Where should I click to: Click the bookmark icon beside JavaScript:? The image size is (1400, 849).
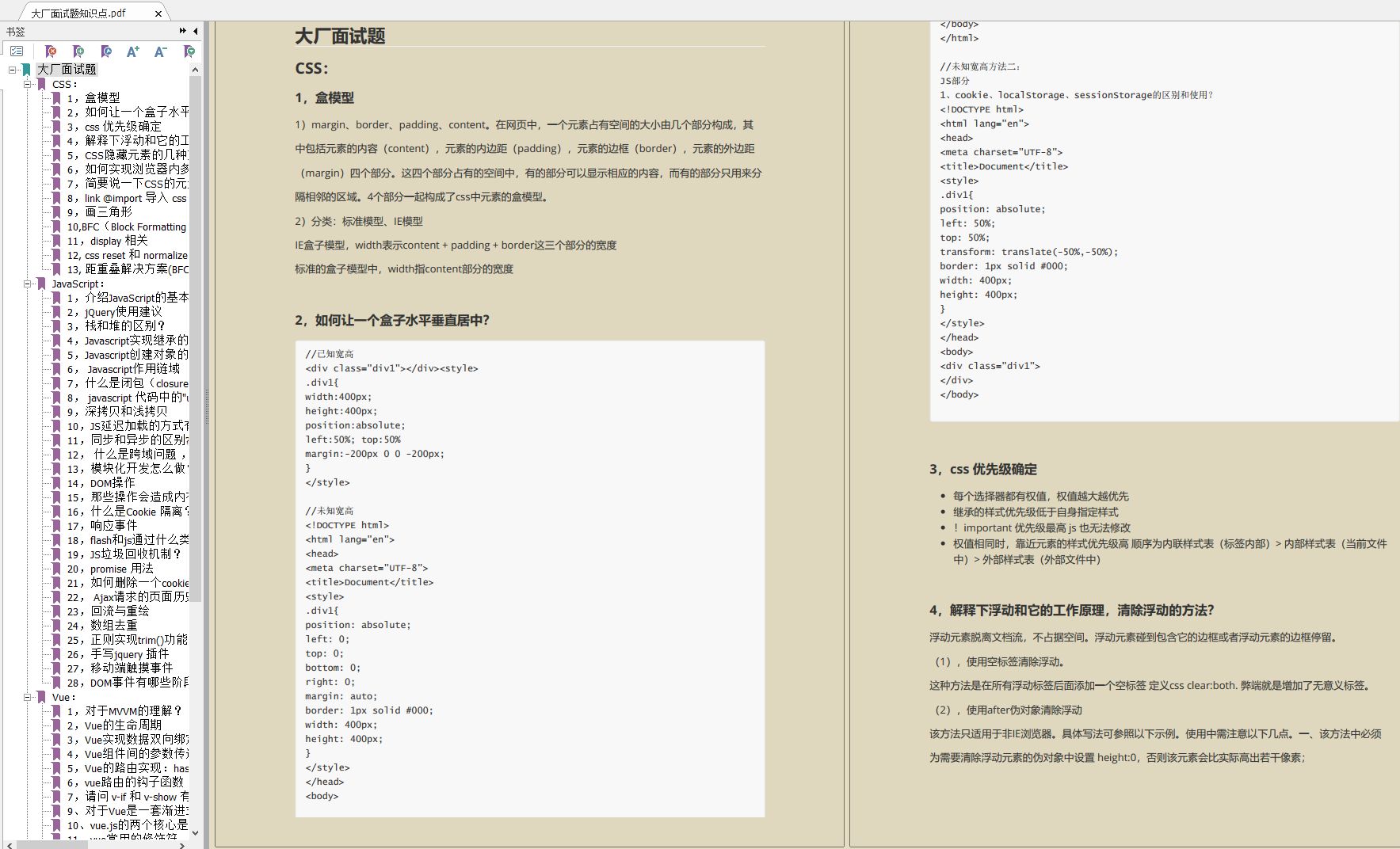42,284
